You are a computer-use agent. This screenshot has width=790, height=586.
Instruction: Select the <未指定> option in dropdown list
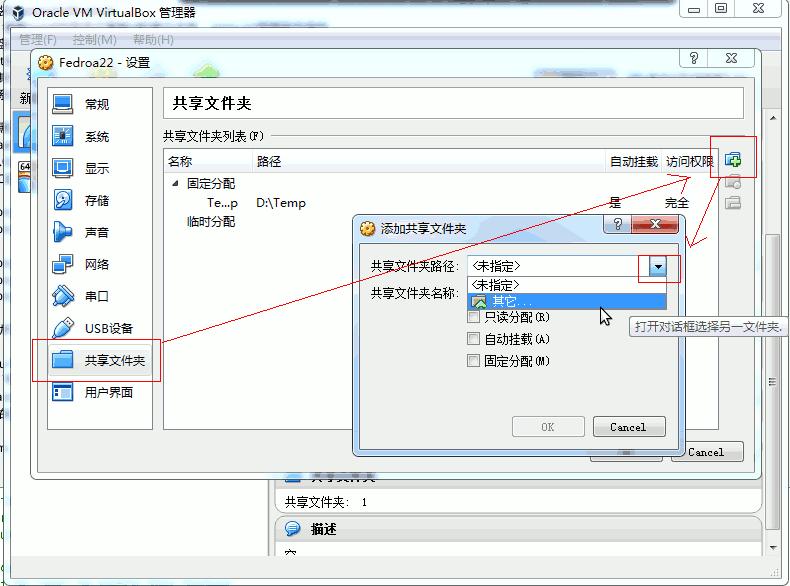(x=567, y=285)
